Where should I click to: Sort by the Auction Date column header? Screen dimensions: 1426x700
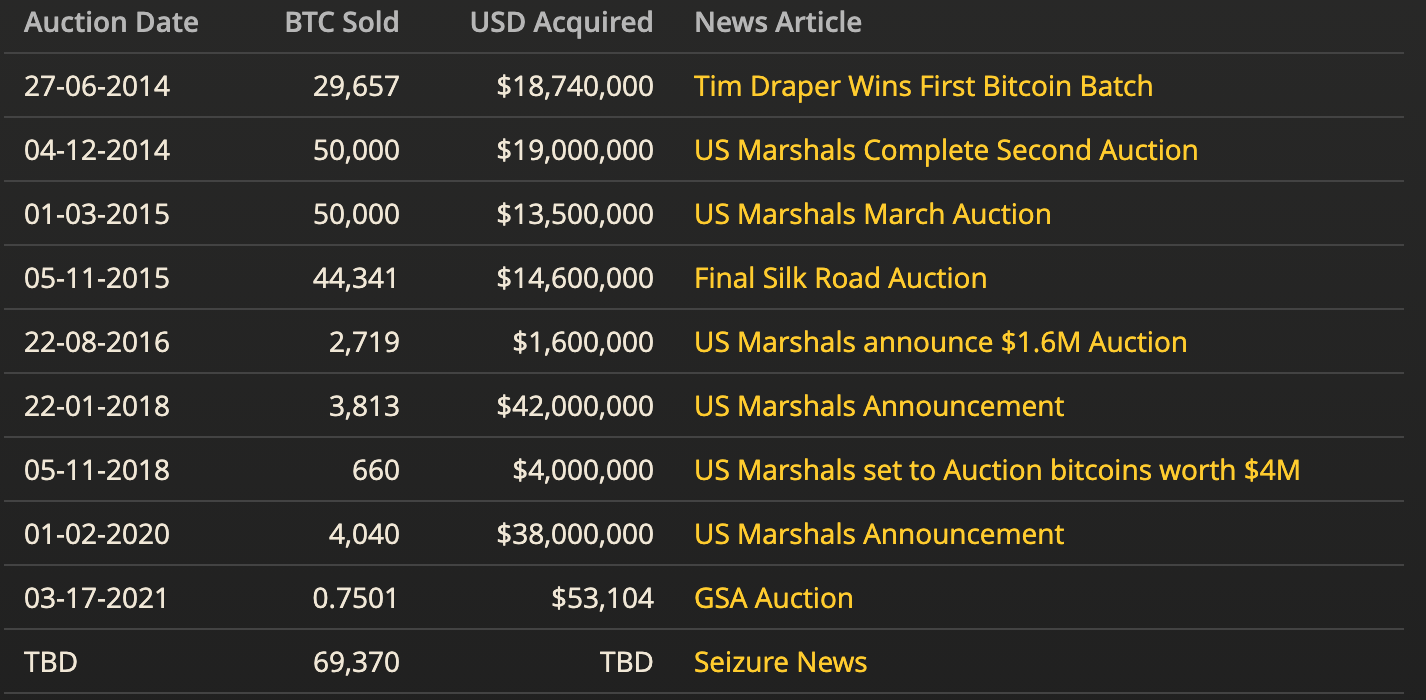(111, 22)
